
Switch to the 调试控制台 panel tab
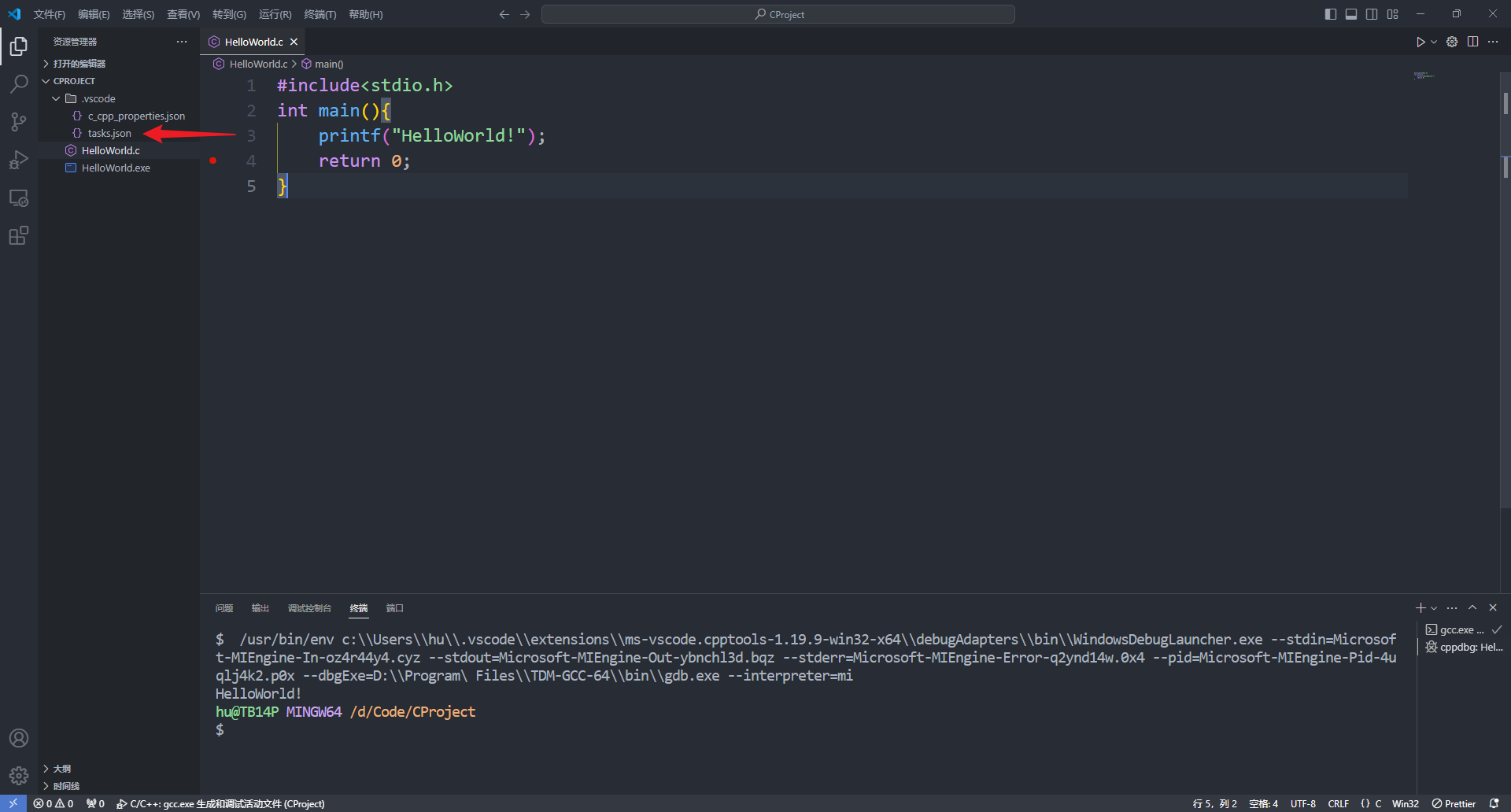[x=309, y=608]
